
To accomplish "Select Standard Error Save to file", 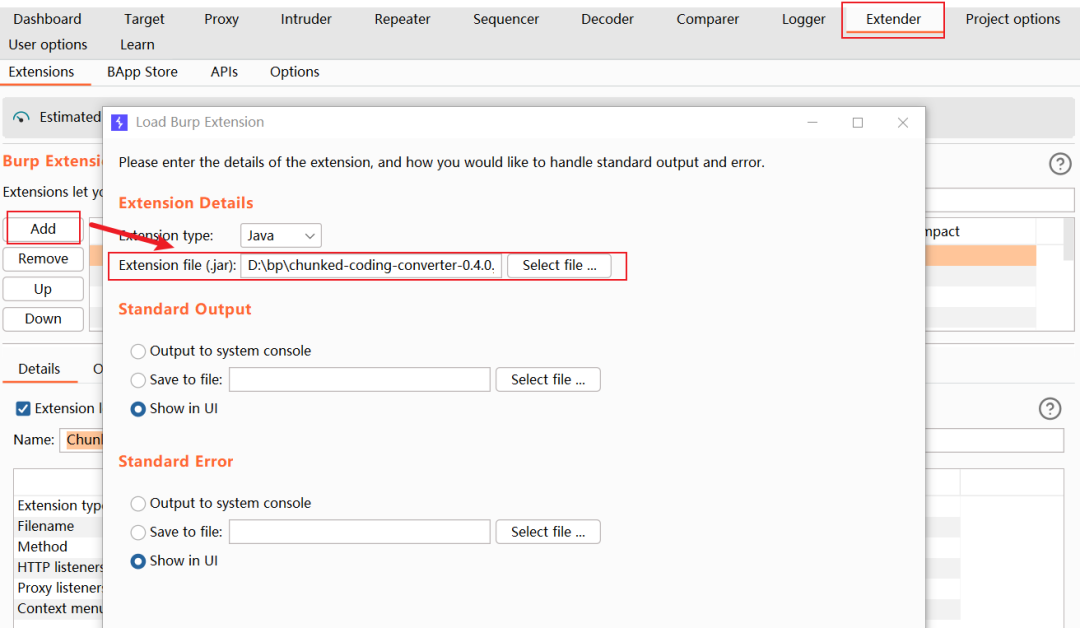I will point(138,532).
